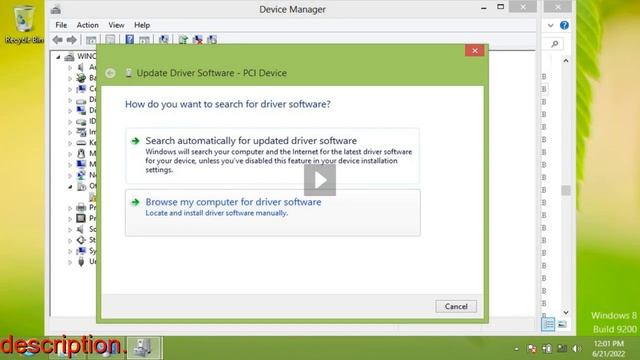Open the Action menu
640x360 pixels.
coord(87,25)
